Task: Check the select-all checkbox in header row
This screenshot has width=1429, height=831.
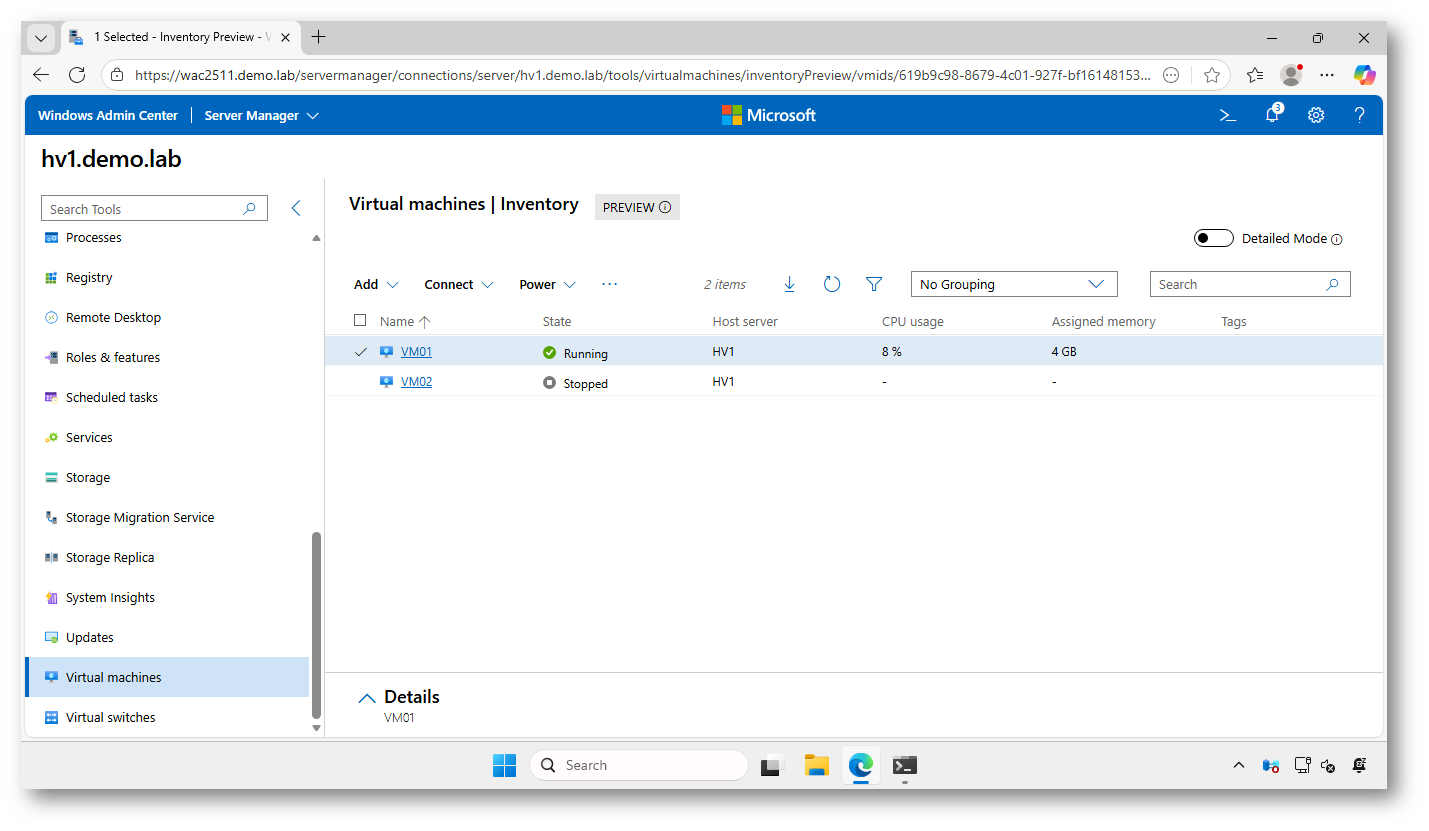Action: click(x=360, y=321)
